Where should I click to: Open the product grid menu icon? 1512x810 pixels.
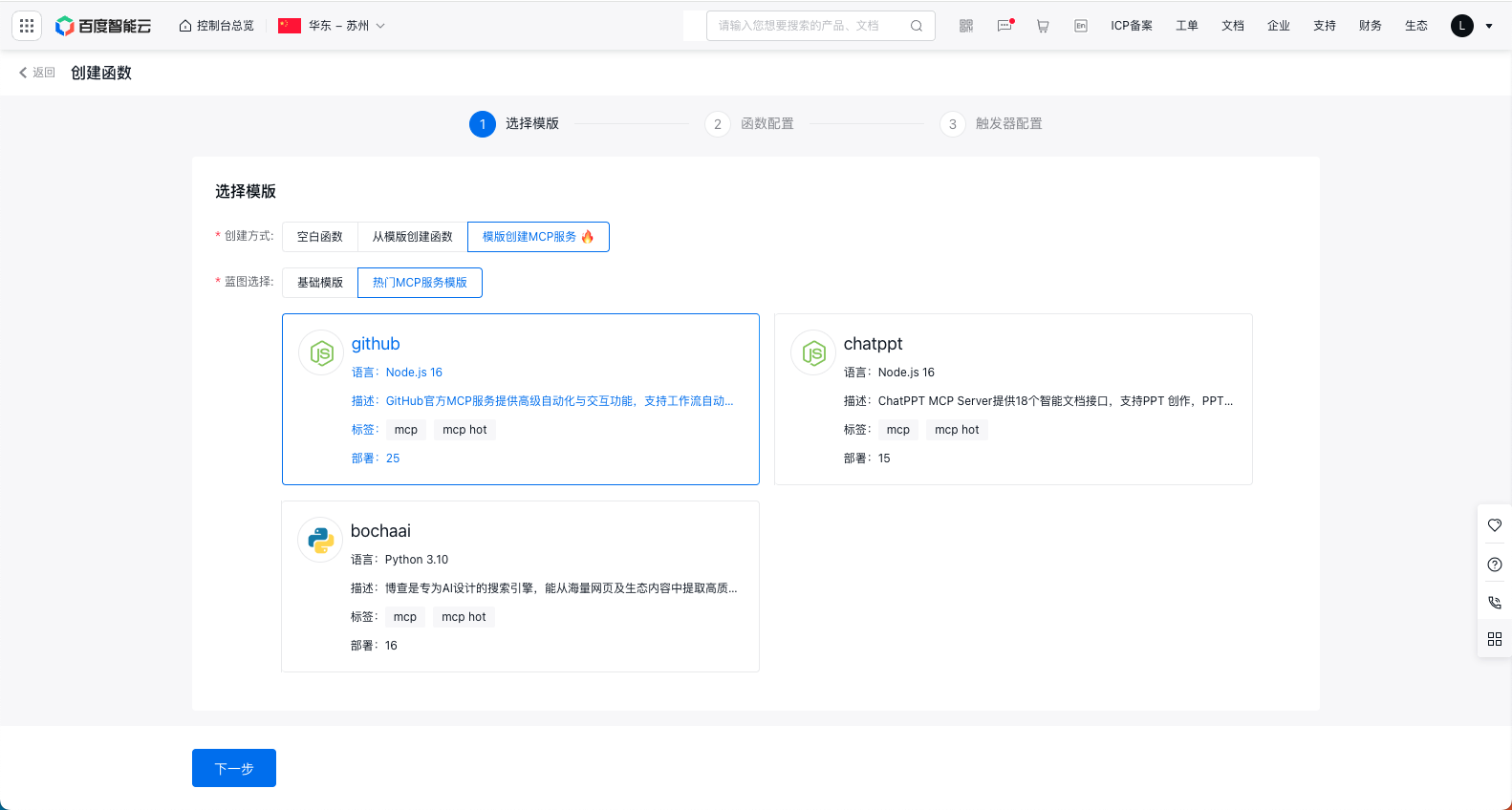(x=27, y=26)
